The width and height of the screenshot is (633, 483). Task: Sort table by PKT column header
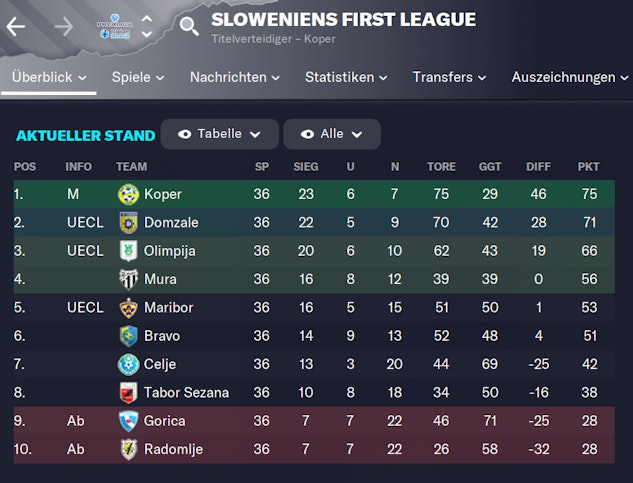(x=588, y=166)
